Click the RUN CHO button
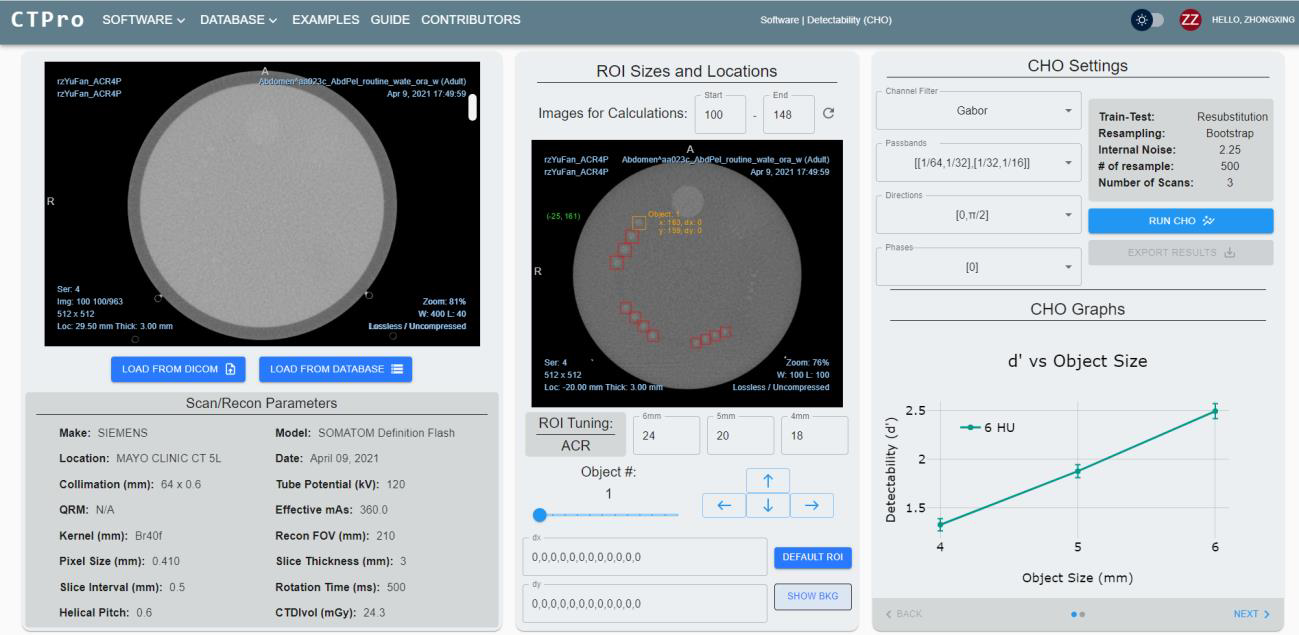 [1180, 221]
